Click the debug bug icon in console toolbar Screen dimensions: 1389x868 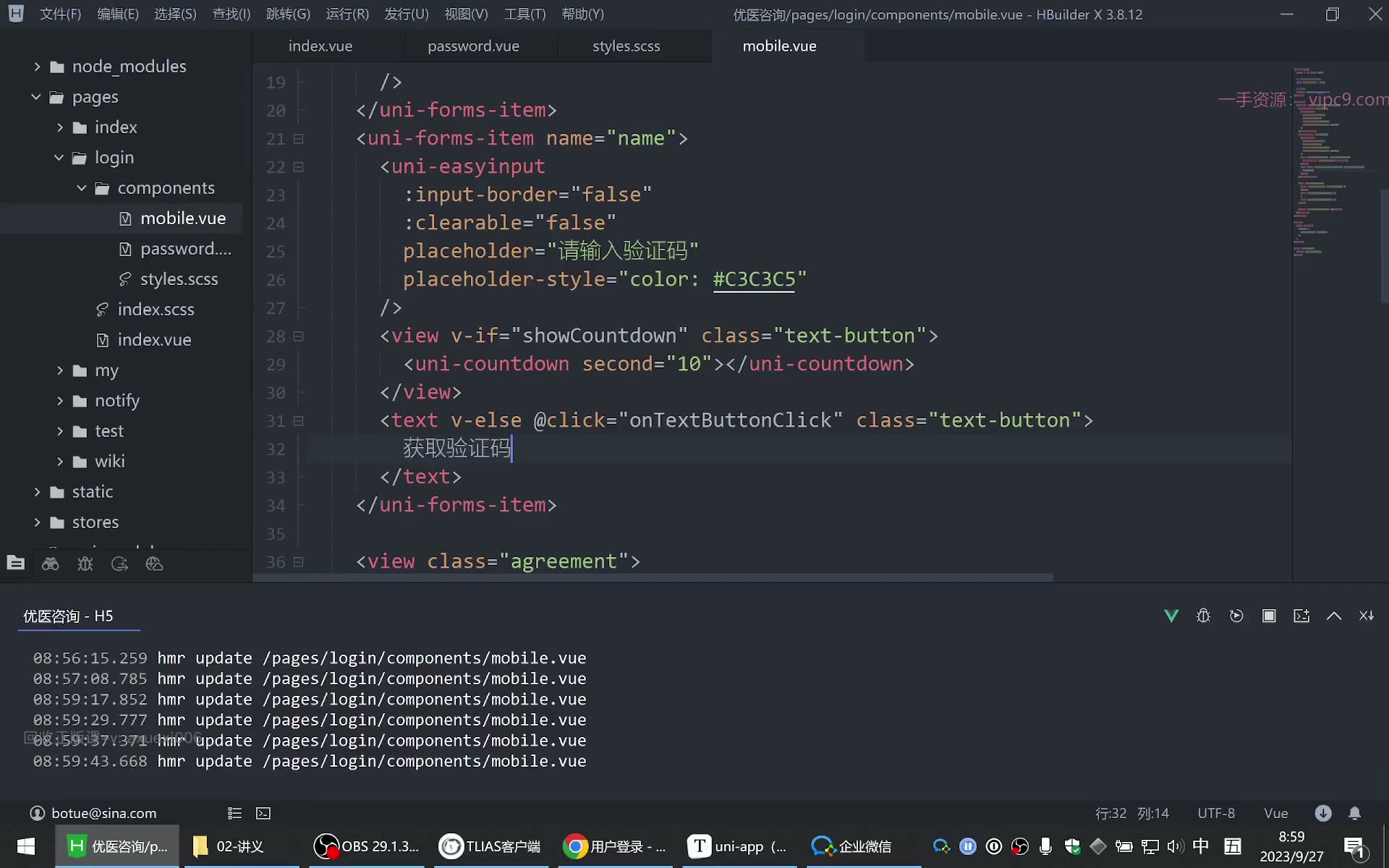pyautogui.click(x=1204, y=616)
